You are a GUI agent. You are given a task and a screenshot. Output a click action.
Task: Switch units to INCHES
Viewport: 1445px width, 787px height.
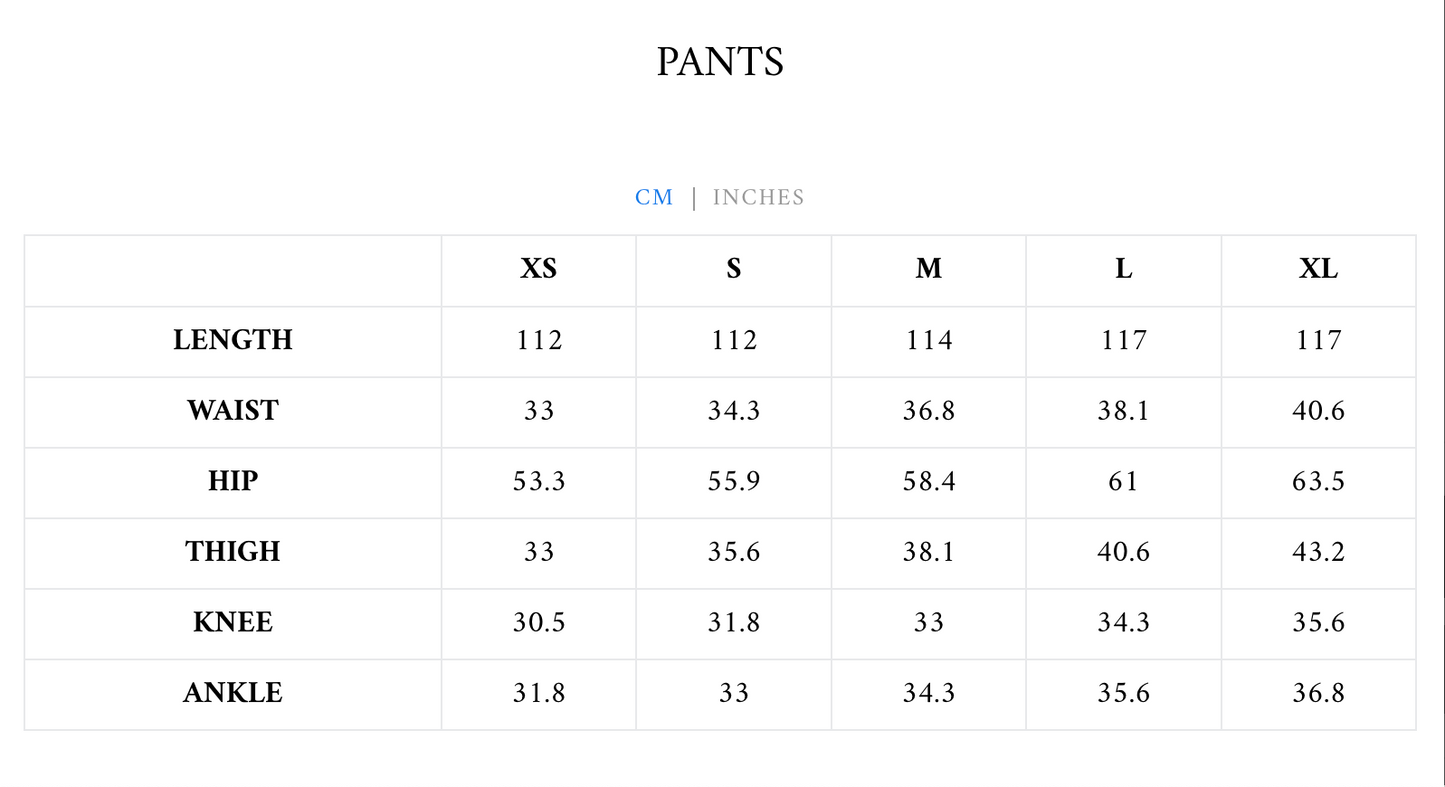(758, 197)
